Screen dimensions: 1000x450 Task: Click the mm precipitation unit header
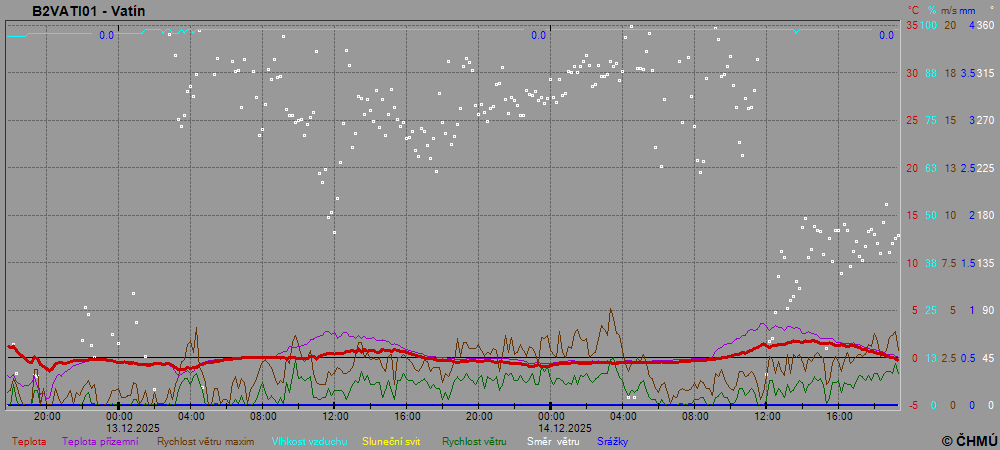click(x=967, y=10)
